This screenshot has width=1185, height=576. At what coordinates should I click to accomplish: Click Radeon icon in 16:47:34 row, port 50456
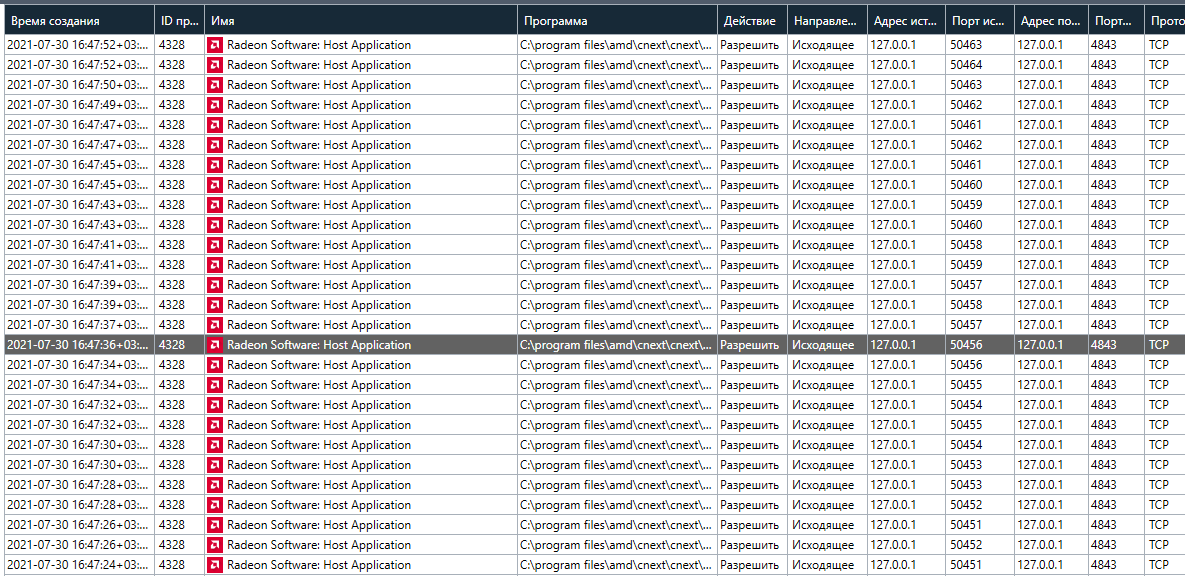215,365
